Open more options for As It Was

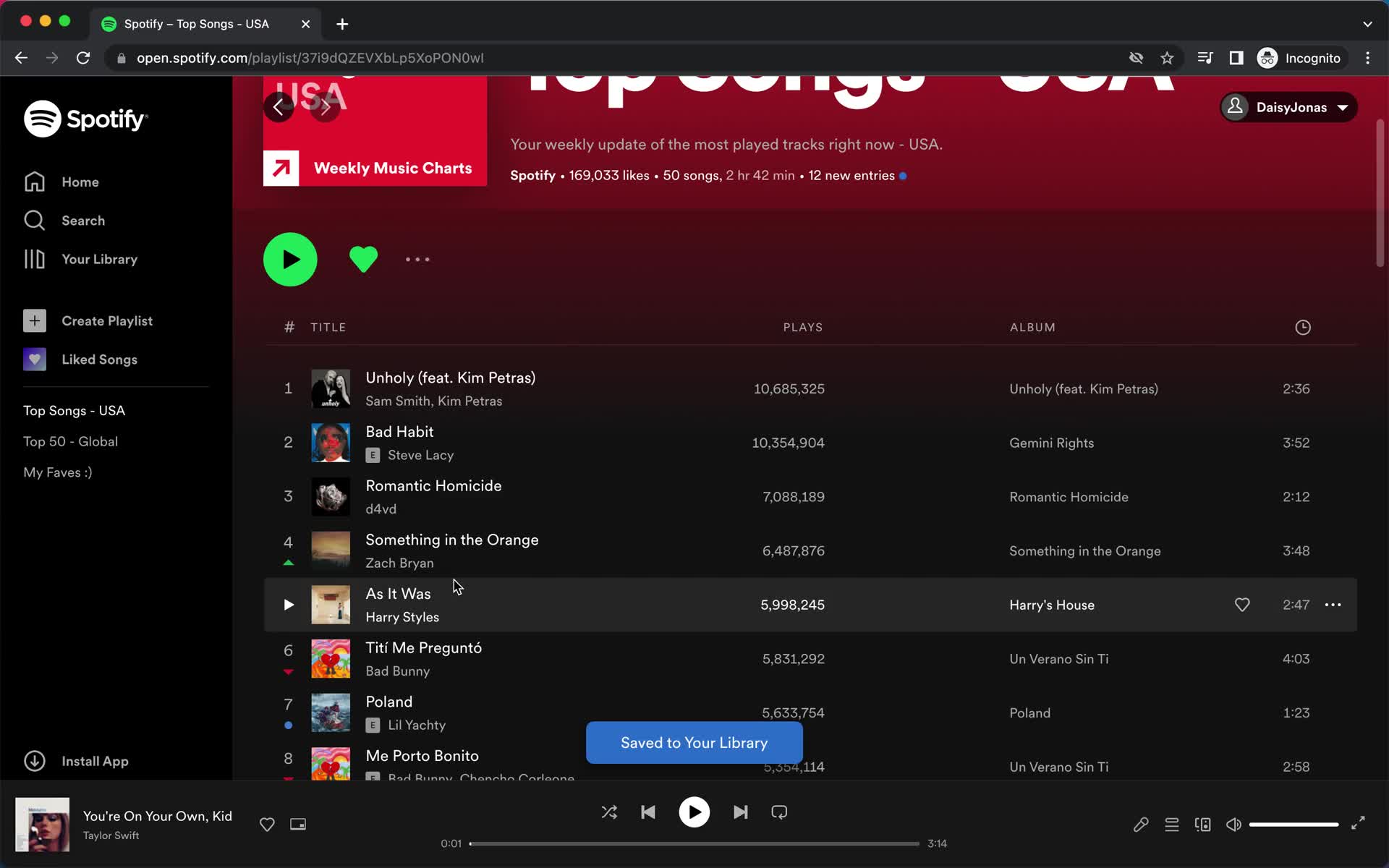[x=1333, y=605]
